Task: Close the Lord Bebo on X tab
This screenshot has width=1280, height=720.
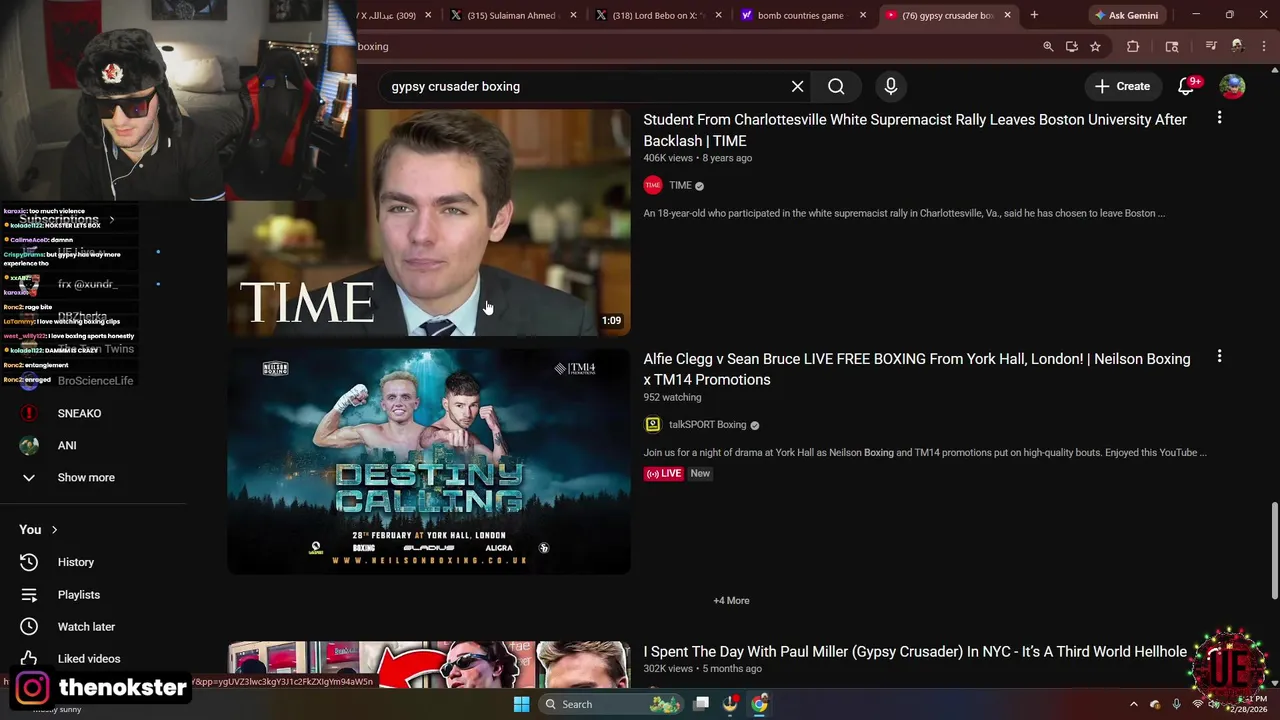Action: click(718, 15)
